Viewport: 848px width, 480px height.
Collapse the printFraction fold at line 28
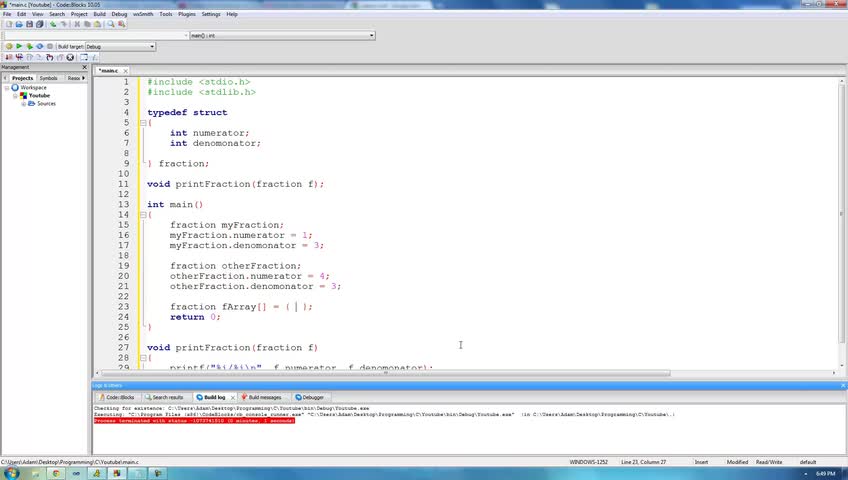[x=143, y=358]
